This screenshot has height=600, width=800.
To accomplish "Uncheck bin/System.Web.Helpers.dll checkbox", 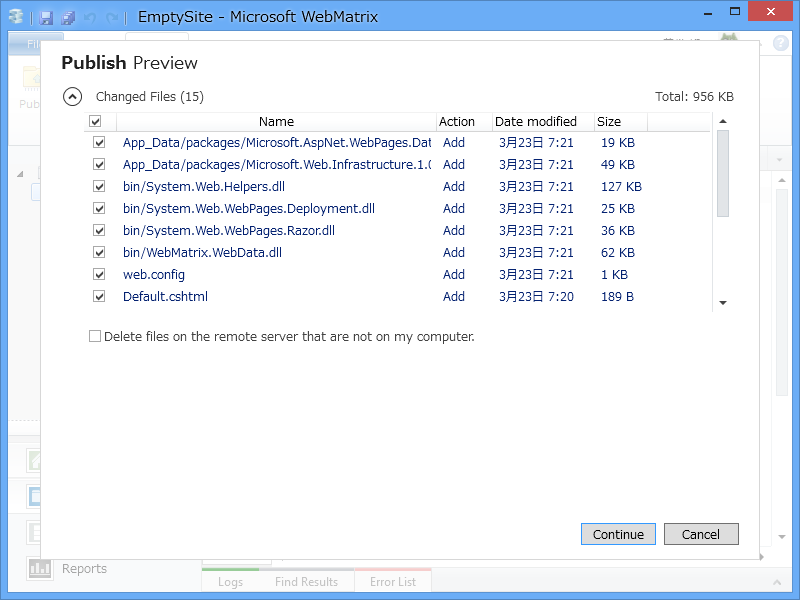I will point(99,186).
